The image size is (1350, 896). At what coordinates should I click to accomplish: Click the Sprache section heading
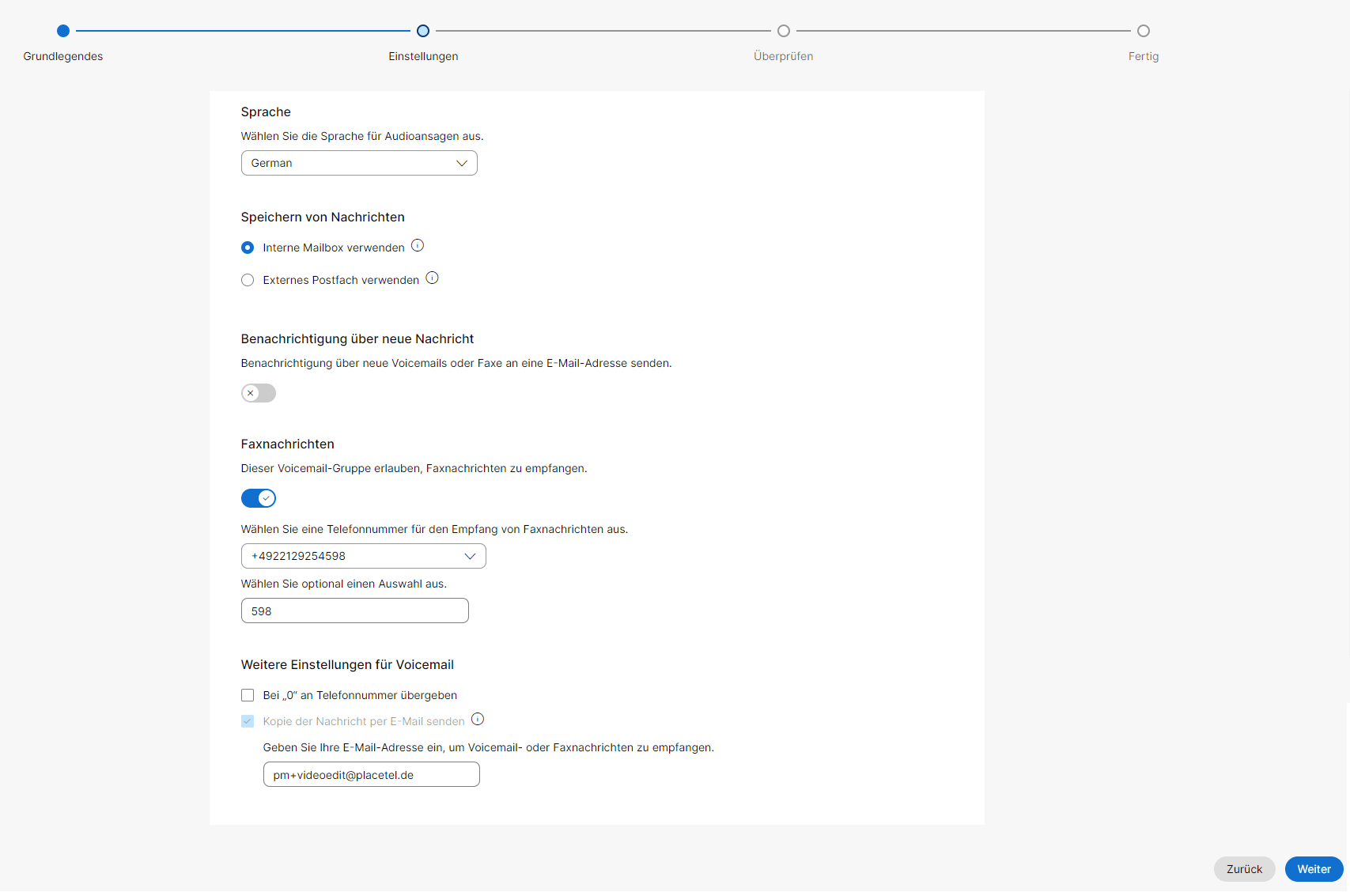[x=266, y=112]
